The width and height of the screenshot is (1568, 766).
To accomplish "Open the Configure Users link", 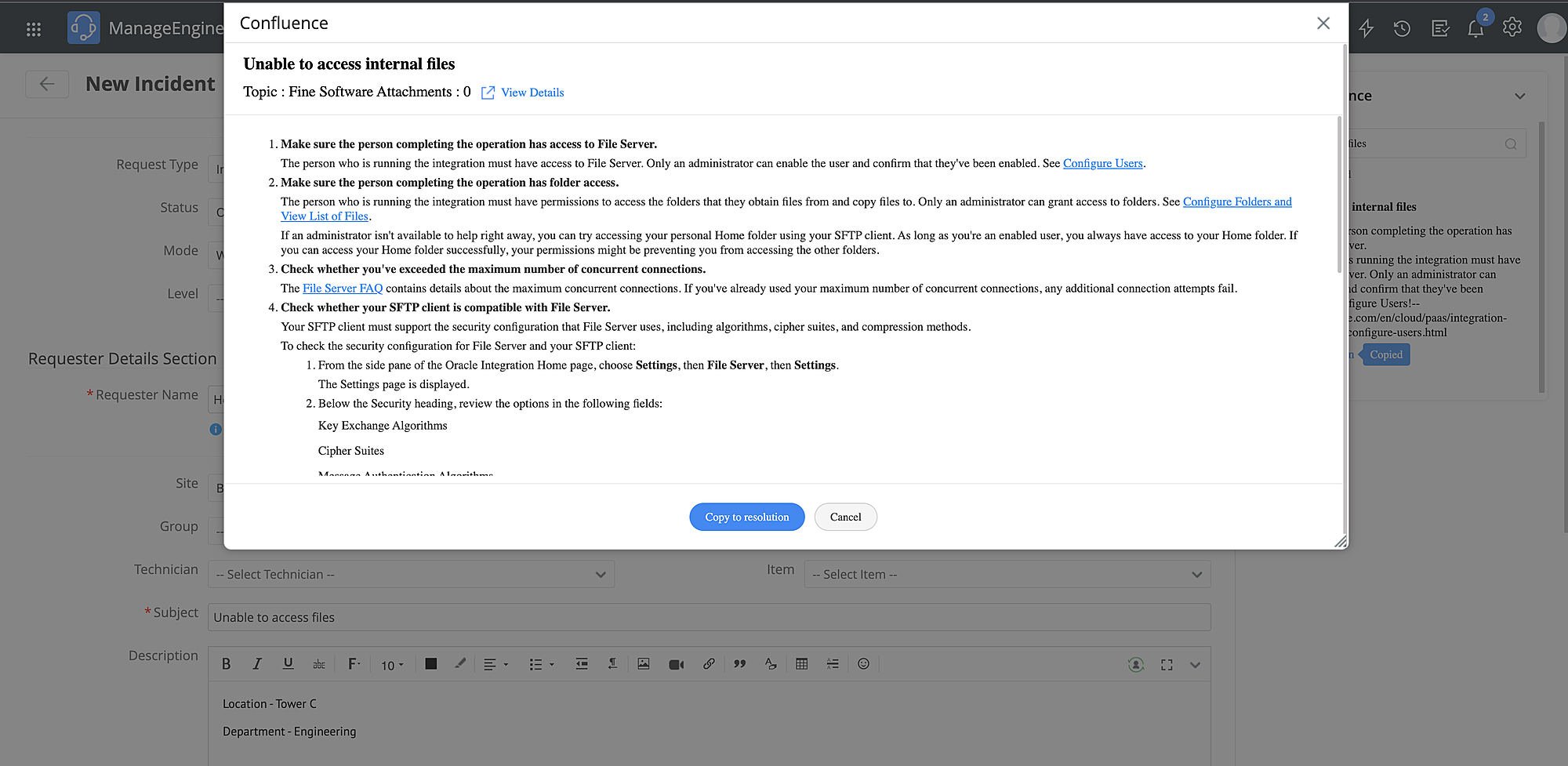I will click(1103, 163).
